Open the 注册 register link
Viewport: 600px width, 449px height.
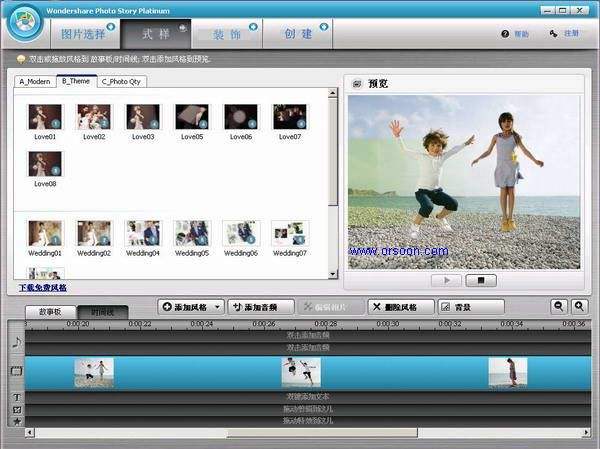point(571,34)
